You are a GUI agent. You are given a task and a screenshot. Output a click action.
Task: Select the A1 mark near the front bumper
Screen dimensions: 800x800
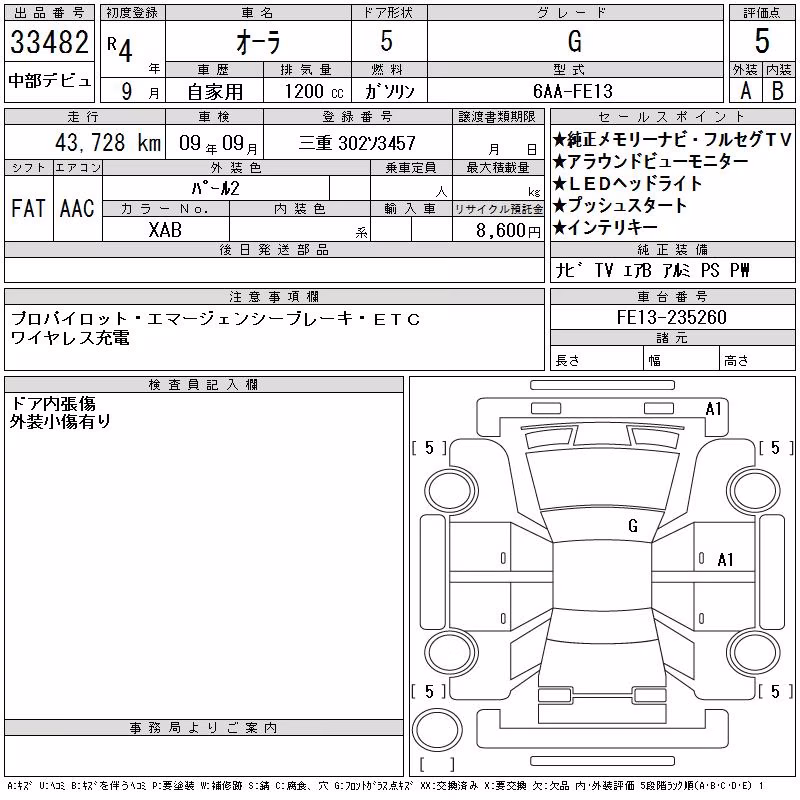713,409
